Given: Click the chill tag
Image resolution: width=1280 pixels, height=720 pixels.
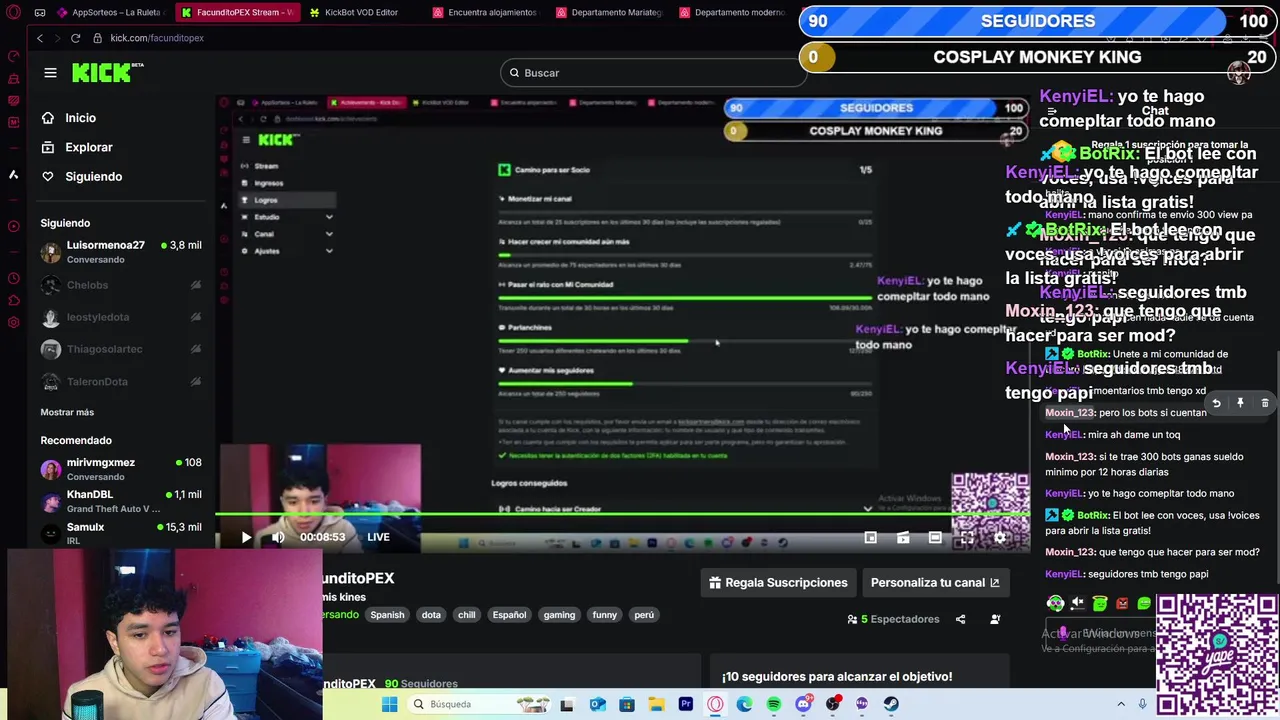Looking at the screenshot, I should (x=467, y=615).
